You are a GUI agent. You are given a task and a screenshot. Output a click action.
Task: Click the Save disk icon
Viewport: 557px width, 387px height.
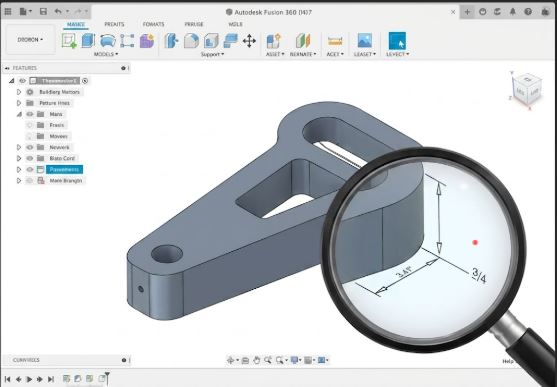(43, 12)
